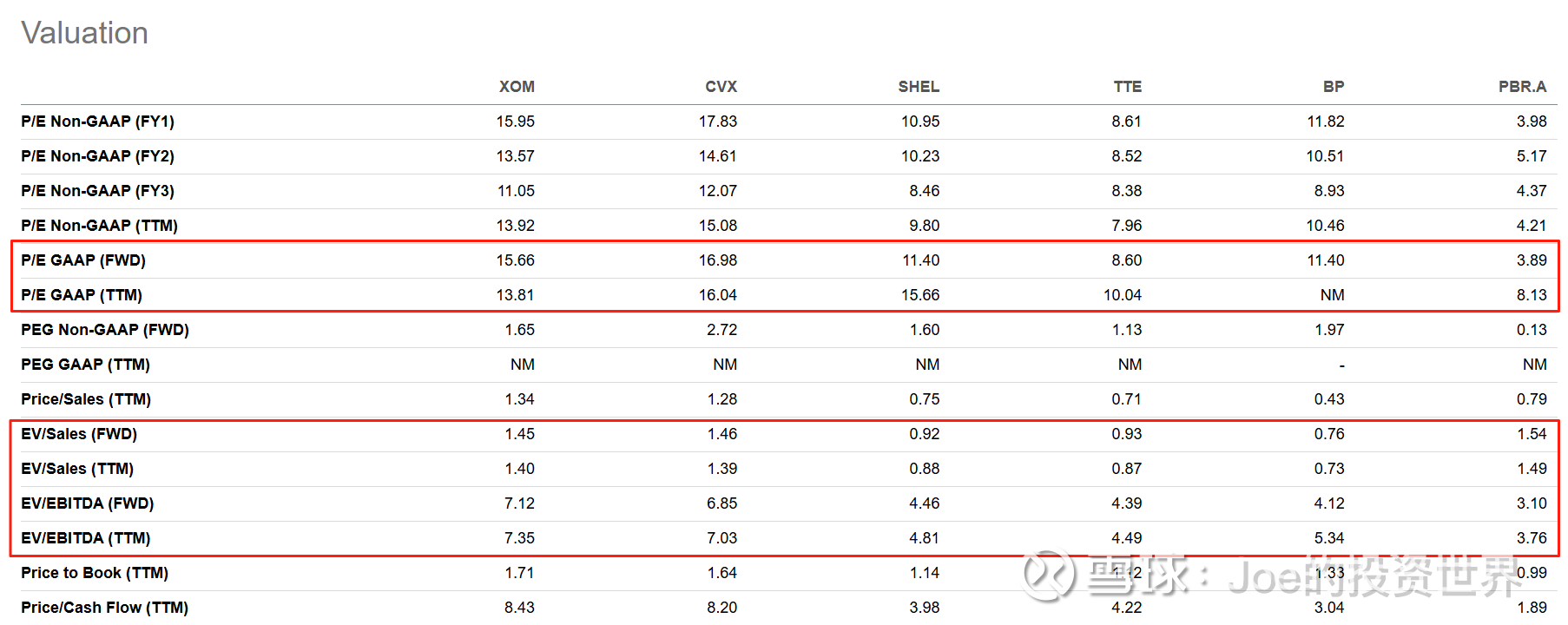Click CVX value 16.98 in P/E GAAP FWD row
Image resolution: width=1568 pixels, height=625 pixels.
(x=718, y=260)
